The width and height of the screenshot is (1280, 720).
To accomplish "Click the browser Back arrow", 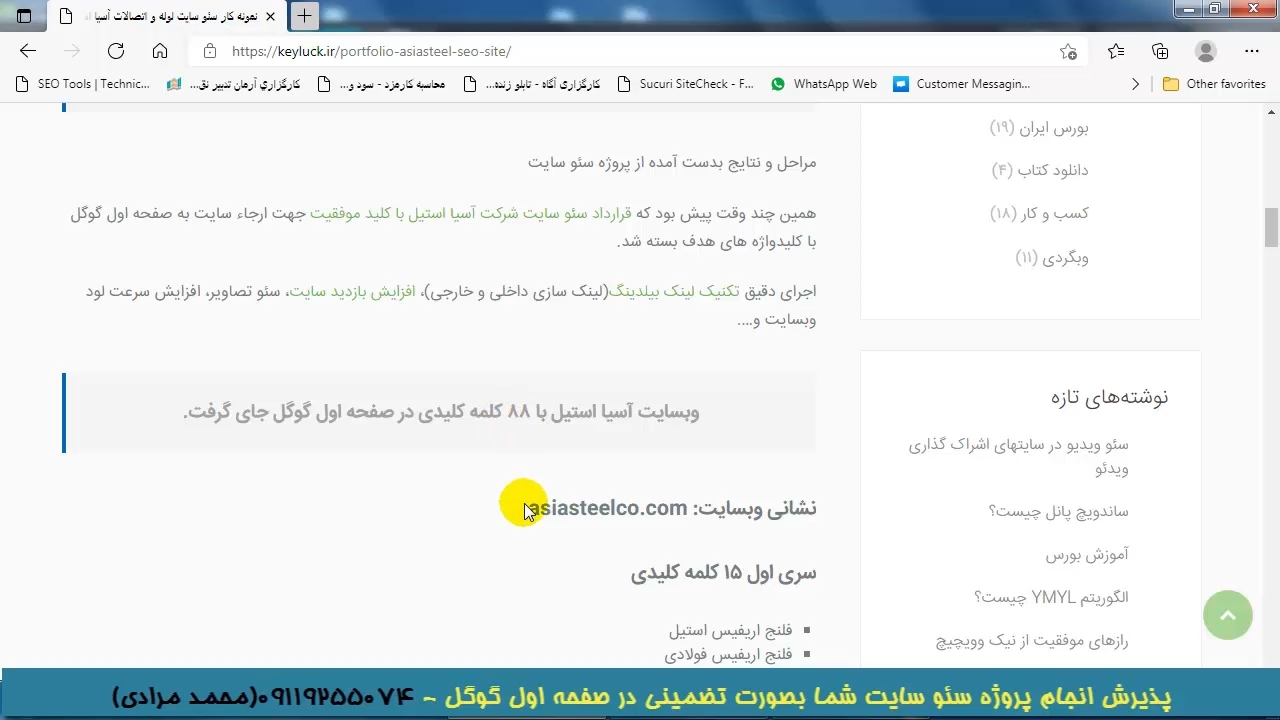I will coord(28,51).
